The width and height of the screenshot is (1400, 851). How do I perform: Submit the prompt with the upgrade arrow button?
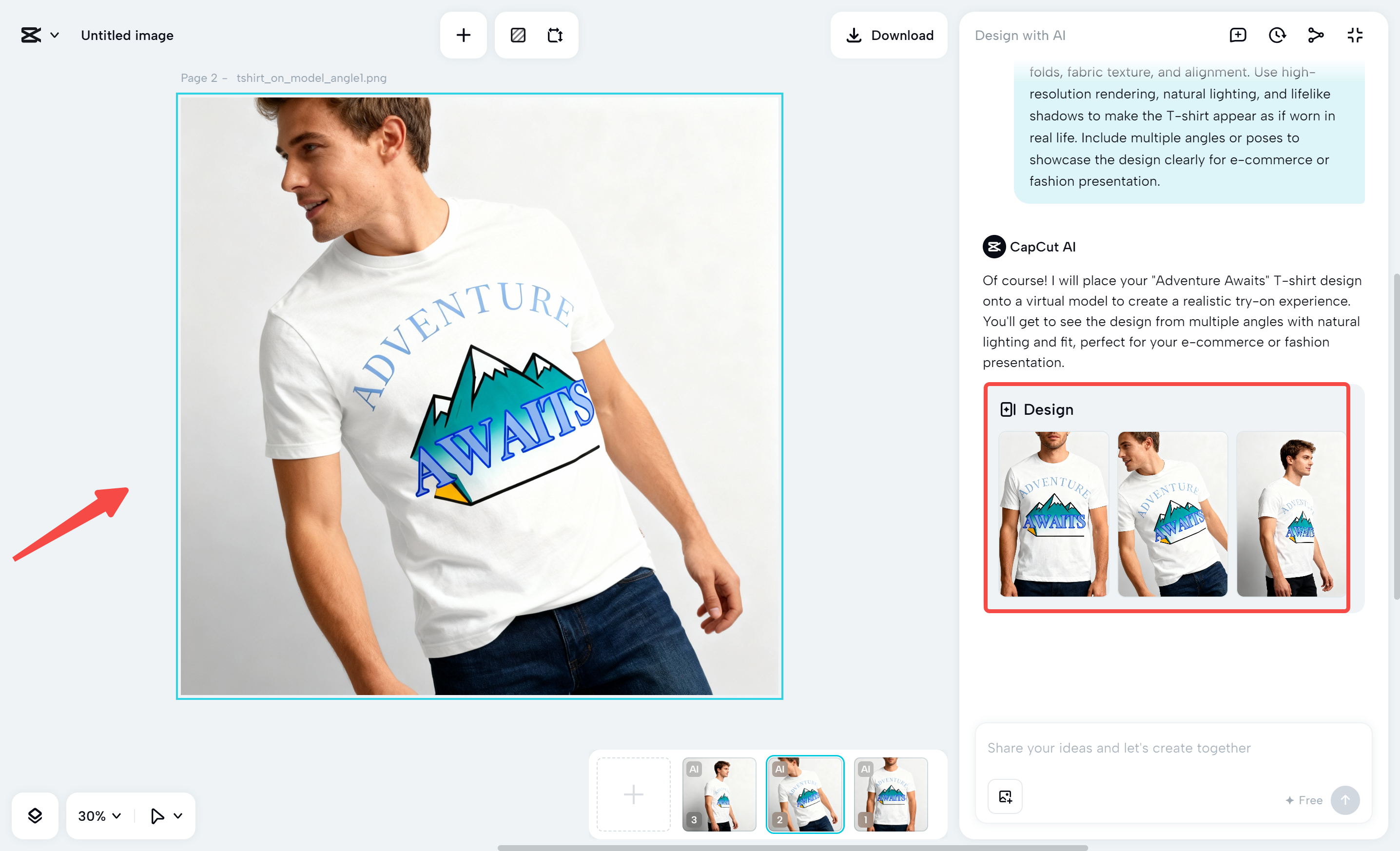(x=1345, y=800)
